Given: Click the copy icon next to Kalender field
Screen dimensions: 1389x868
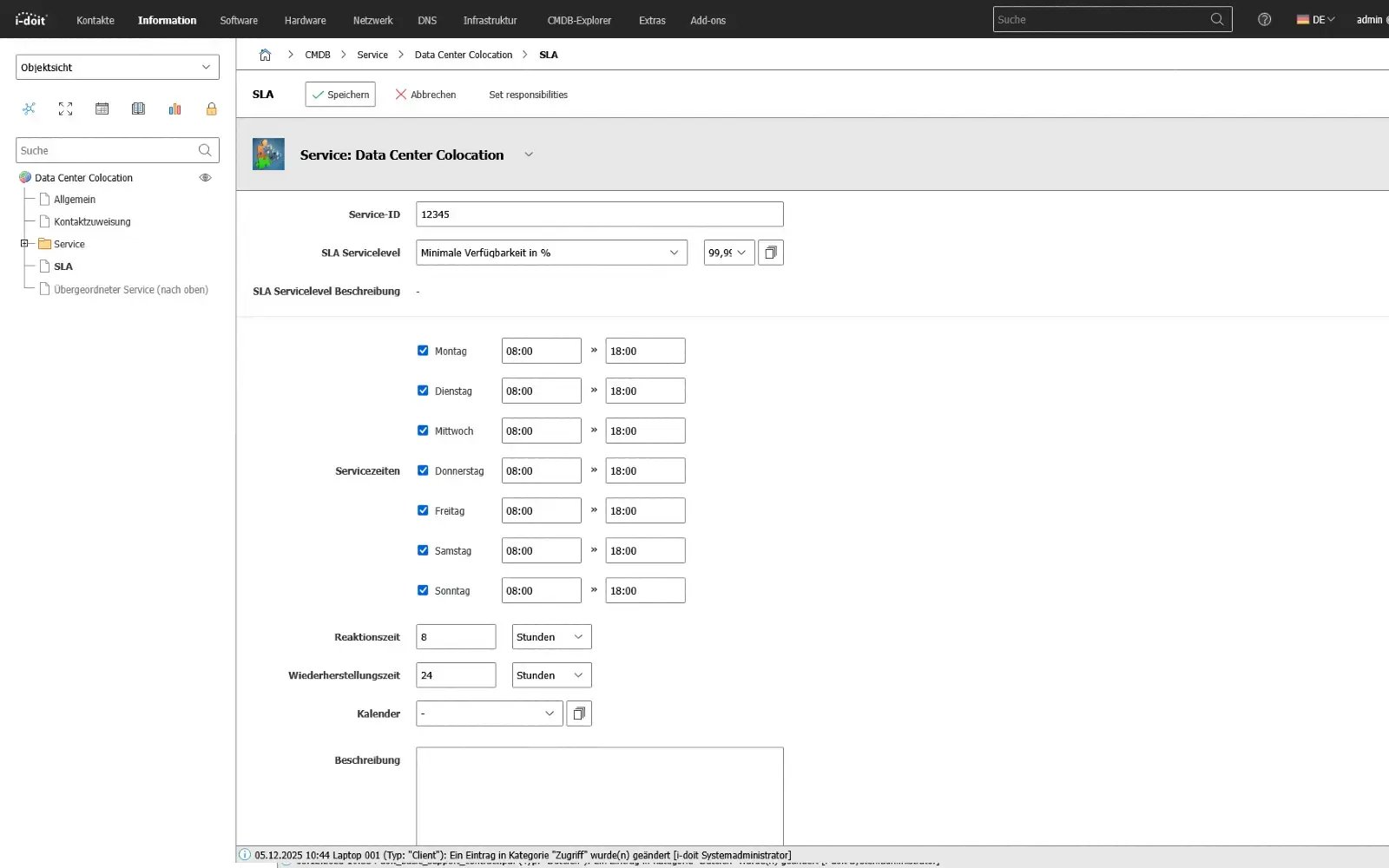Looking at the screenshot, I should (579, 713).
